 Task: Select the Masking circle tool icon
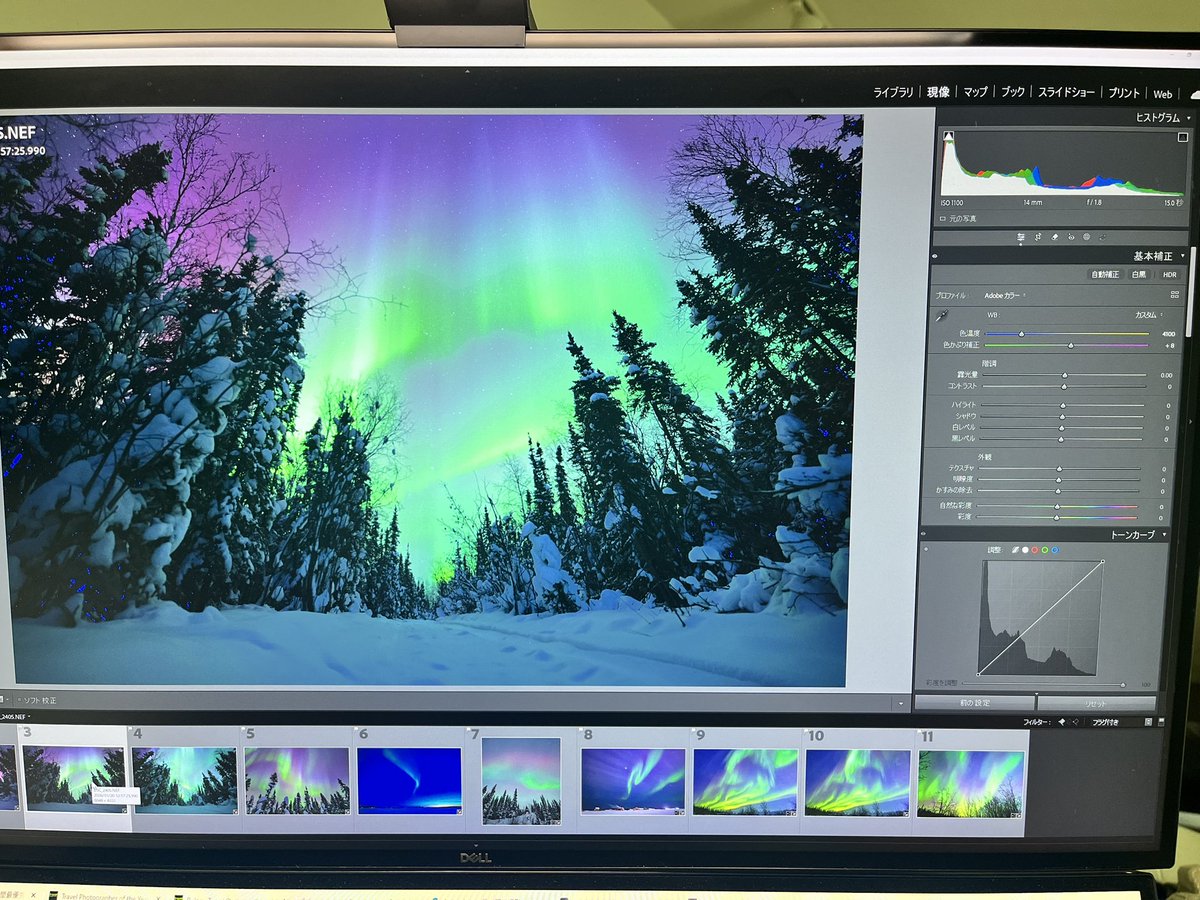[1086, 237]
